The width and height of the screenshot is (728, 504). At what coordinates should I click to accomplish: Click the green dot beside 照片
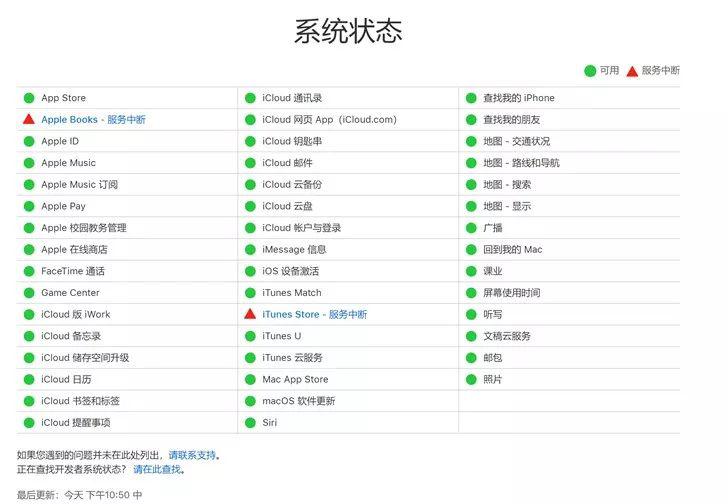471,380
